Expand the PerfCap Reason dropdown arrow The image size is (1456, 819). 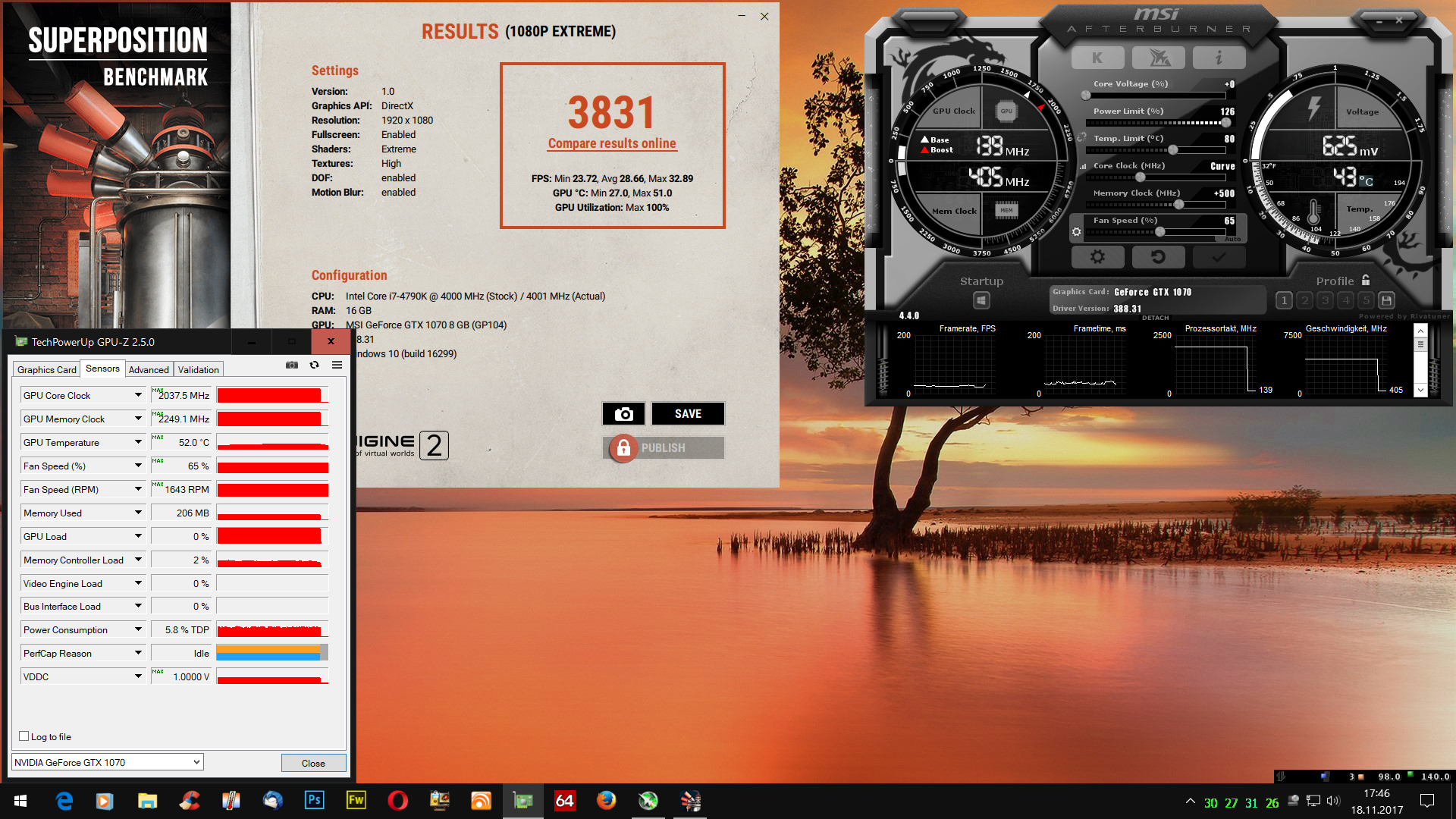click(138, 653)
